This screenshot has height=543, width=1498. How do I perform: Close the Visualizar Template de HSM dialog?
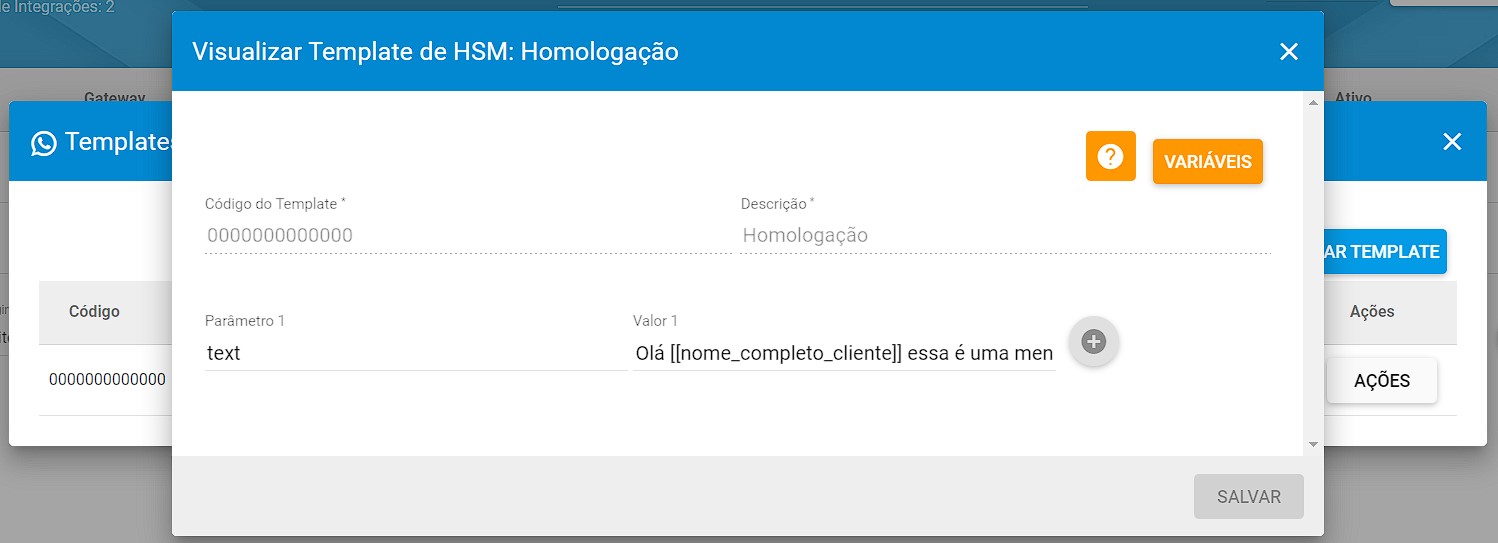[1289, 51]
